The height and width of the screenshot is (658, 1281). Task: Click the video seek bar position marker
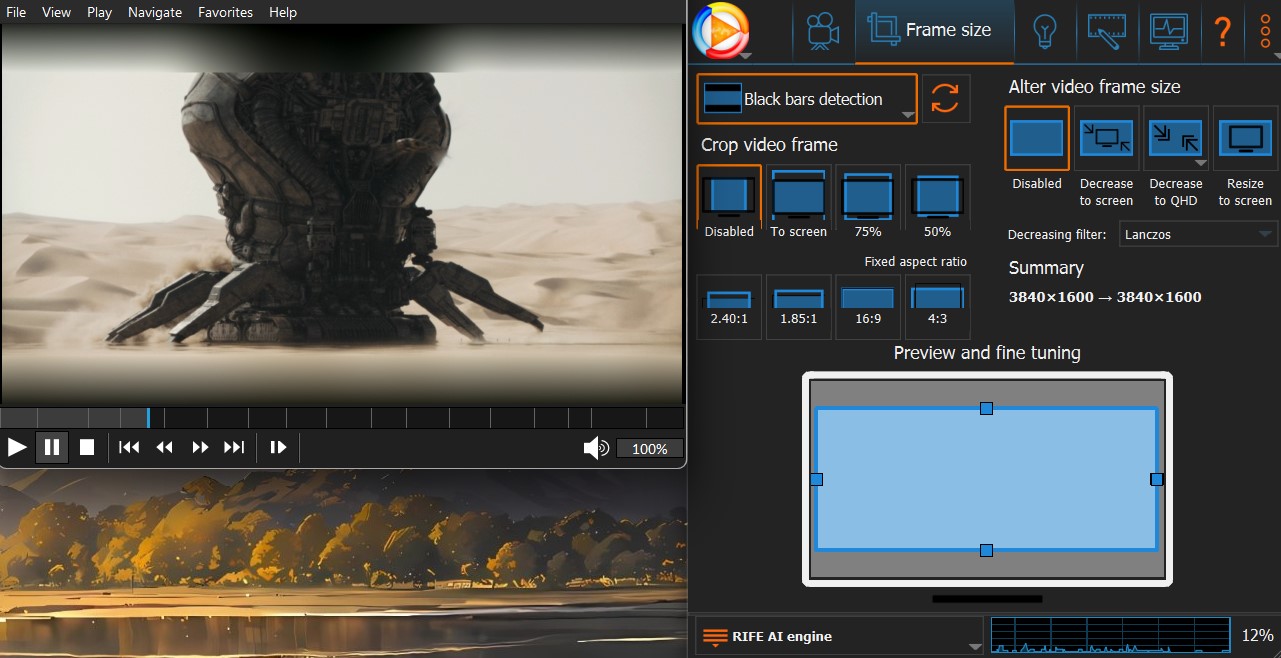pyautogui.click(x=148, y=417)
